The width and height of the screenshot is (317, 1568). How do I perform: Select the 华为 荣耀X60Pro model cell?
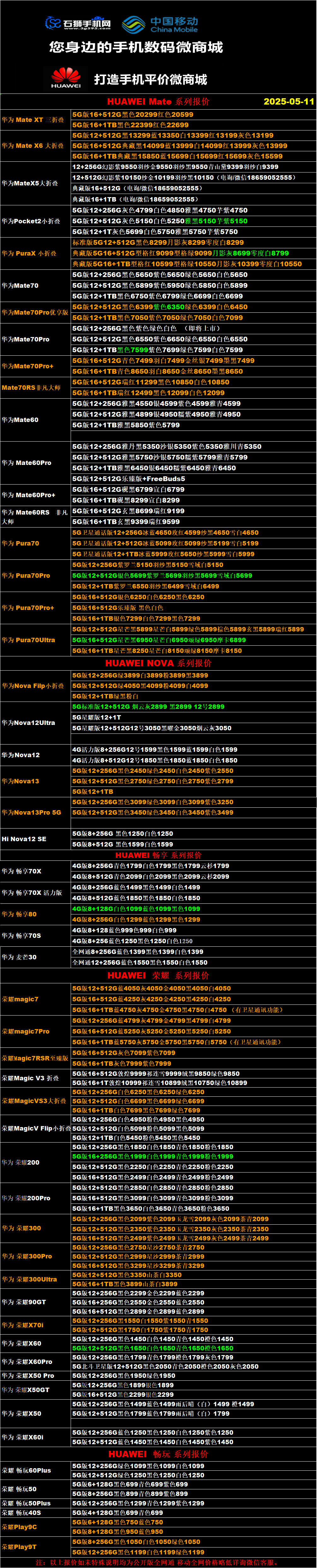click(35, 1362)
